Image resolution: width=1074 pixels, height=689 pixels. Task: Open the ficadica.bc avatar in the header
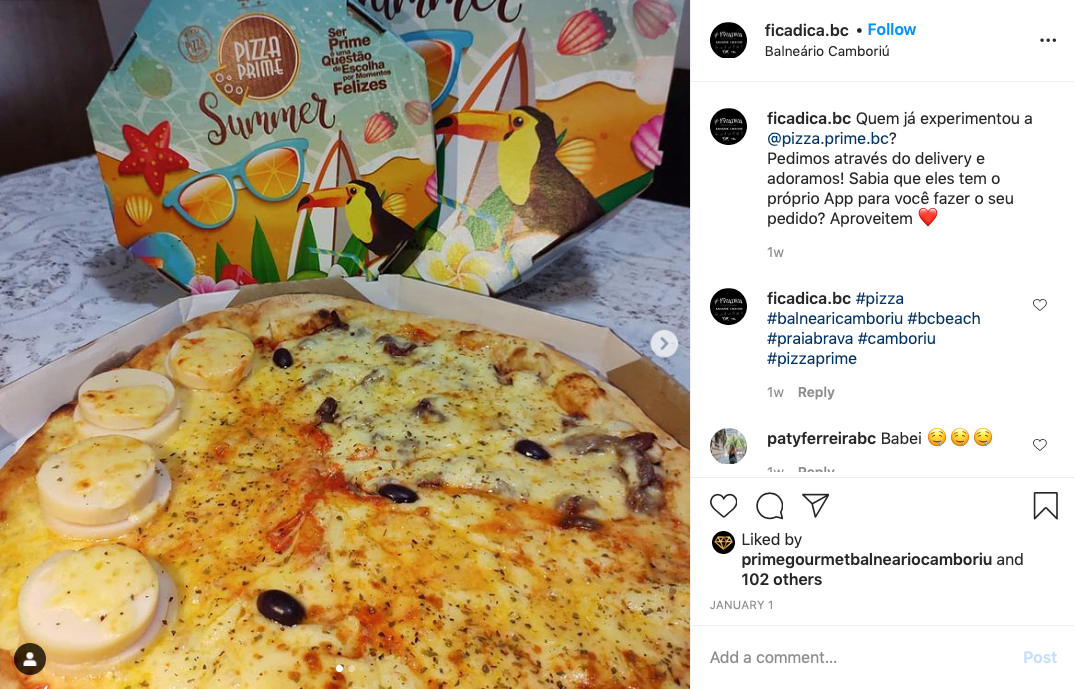coord(728,40)
